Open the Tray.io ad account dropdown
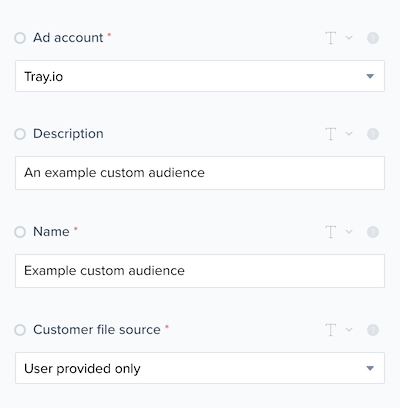 coord(200,76)
